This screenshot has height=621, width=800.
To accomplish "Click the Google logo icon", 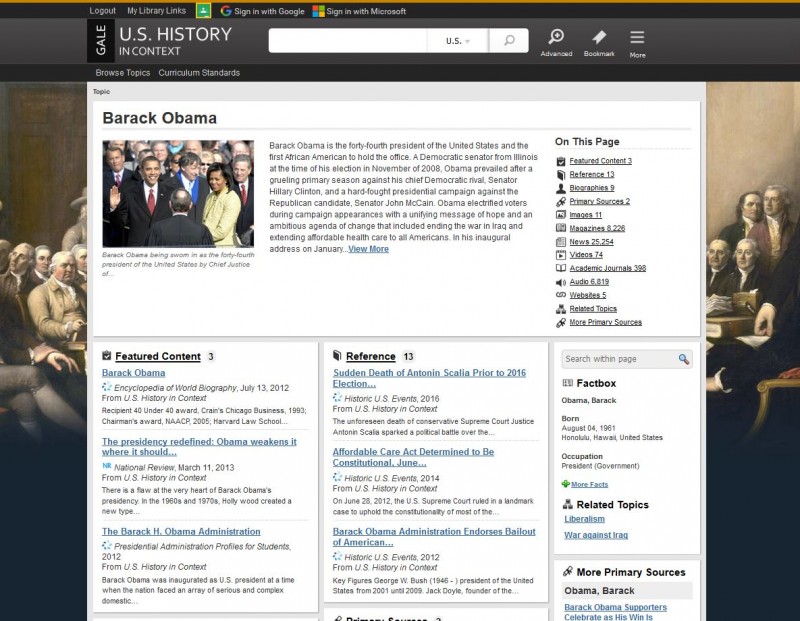I will [226, 11].
